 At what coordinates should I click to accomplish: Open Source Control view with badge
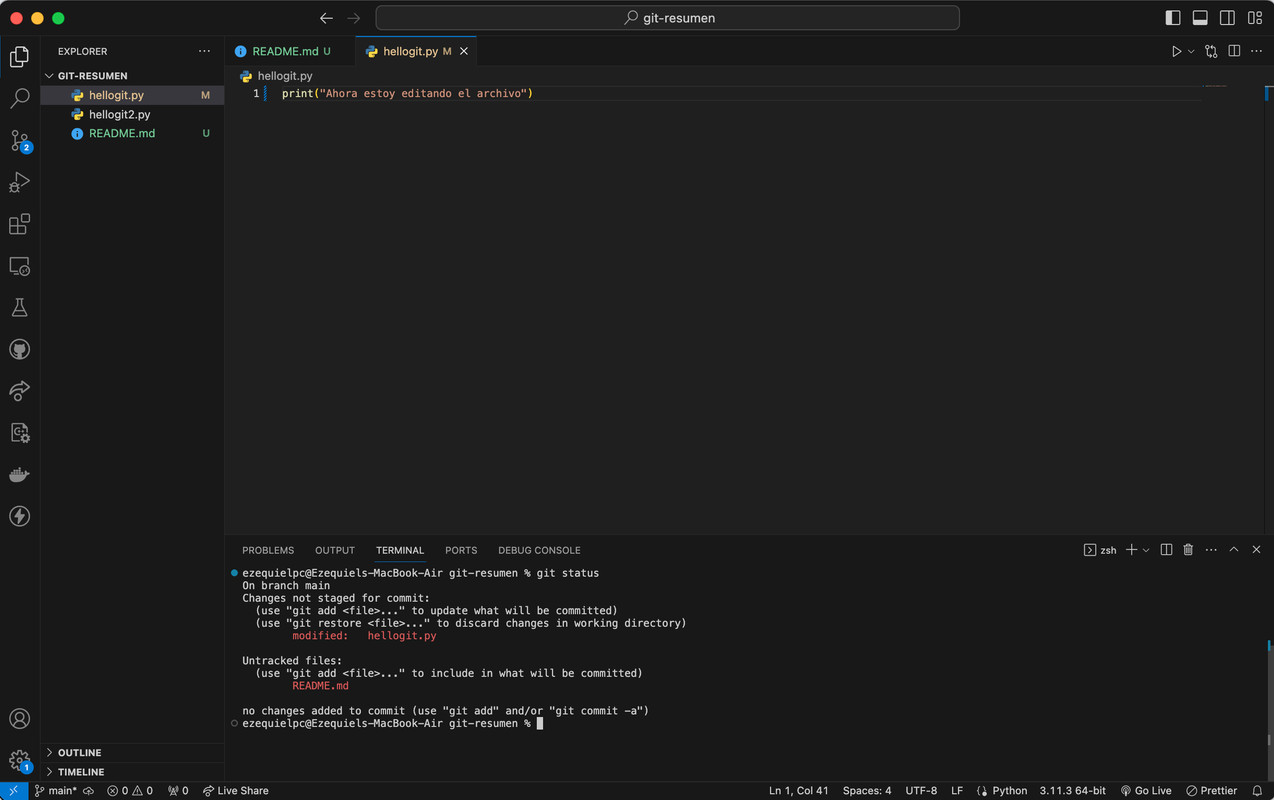(x=19, y=141)
